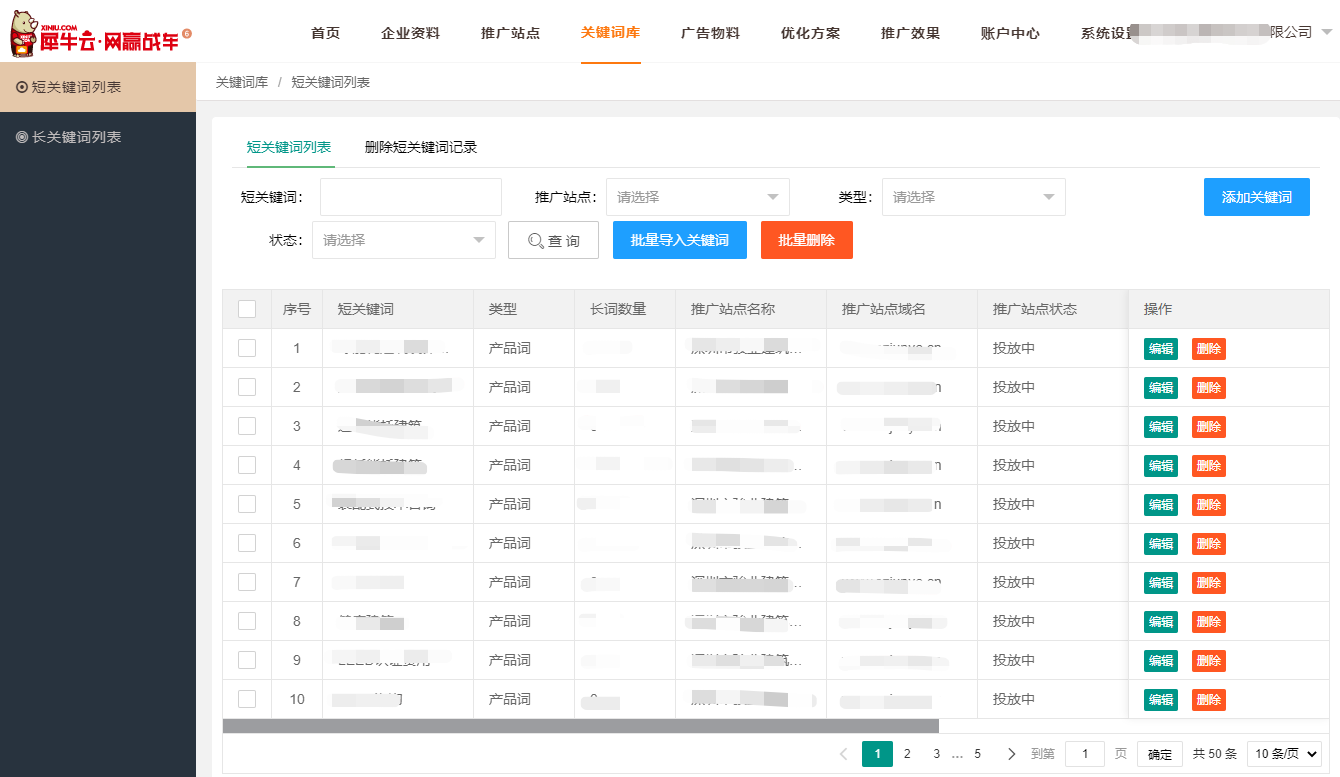Click 删除 for row 7
The image size is (1340, 777).
pyautogui.click(x=1209, y=583)
